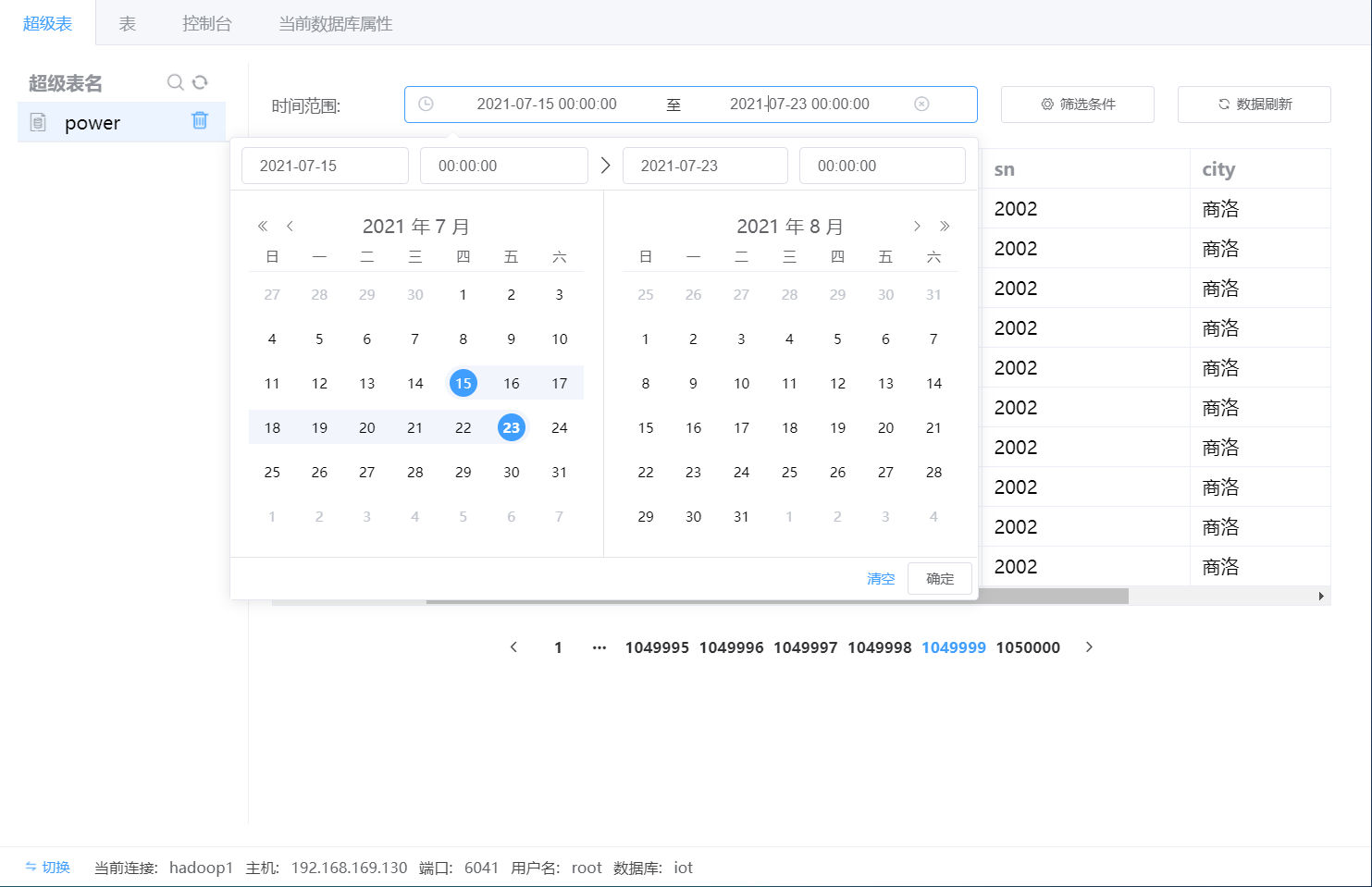1372x887 pixels.
Task: Click the refresh icon in 数据刷新 button
Action: [x=1224, y=105]
